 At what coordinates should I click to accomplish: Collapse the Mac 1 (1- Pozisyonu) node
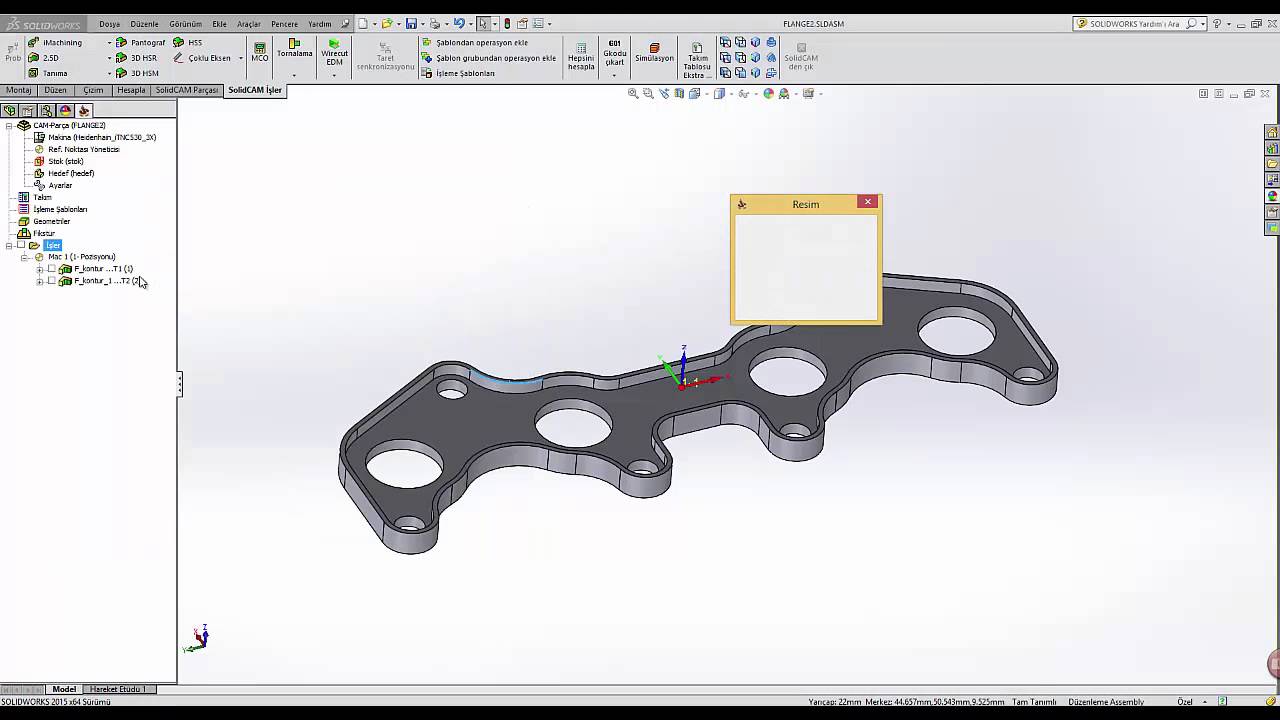(x=24, y=257)
